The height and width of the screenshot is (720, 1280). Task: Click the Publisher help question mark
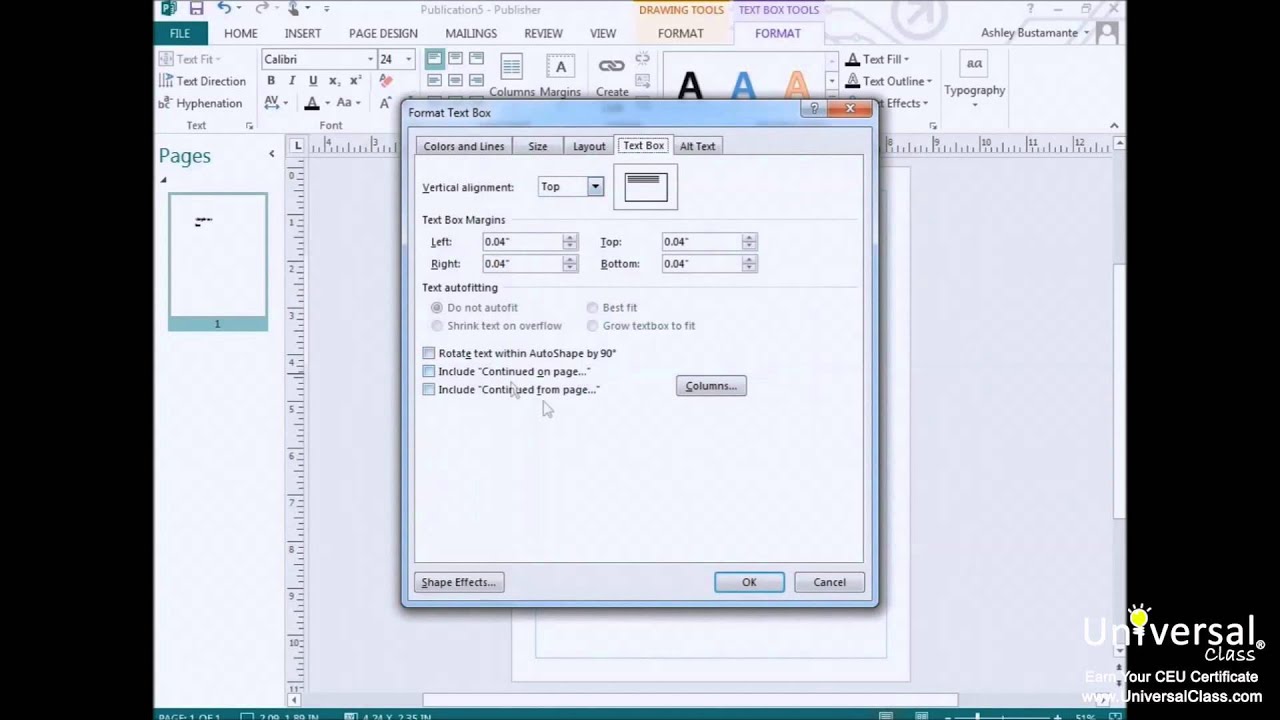click(x=1030, y=9)
